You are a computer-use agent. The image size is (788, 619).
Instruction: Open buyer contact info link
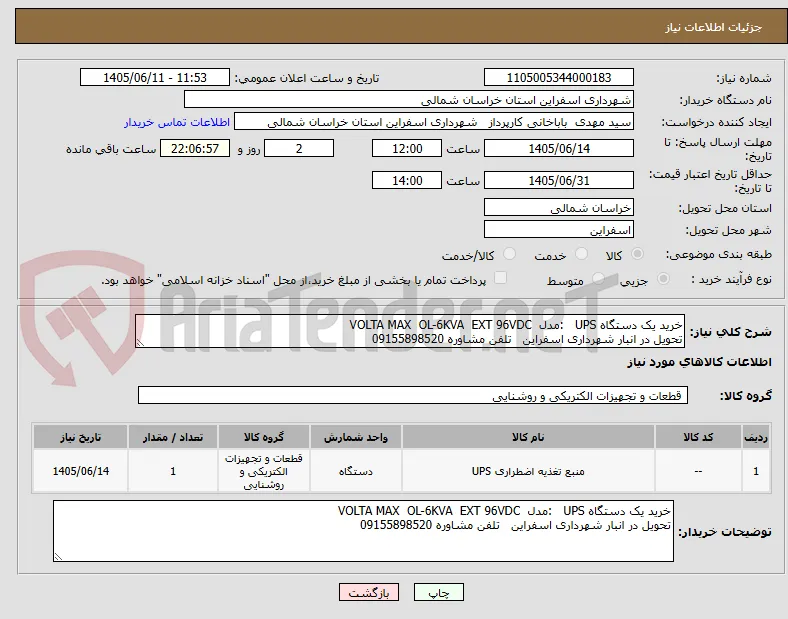[177, 122]
